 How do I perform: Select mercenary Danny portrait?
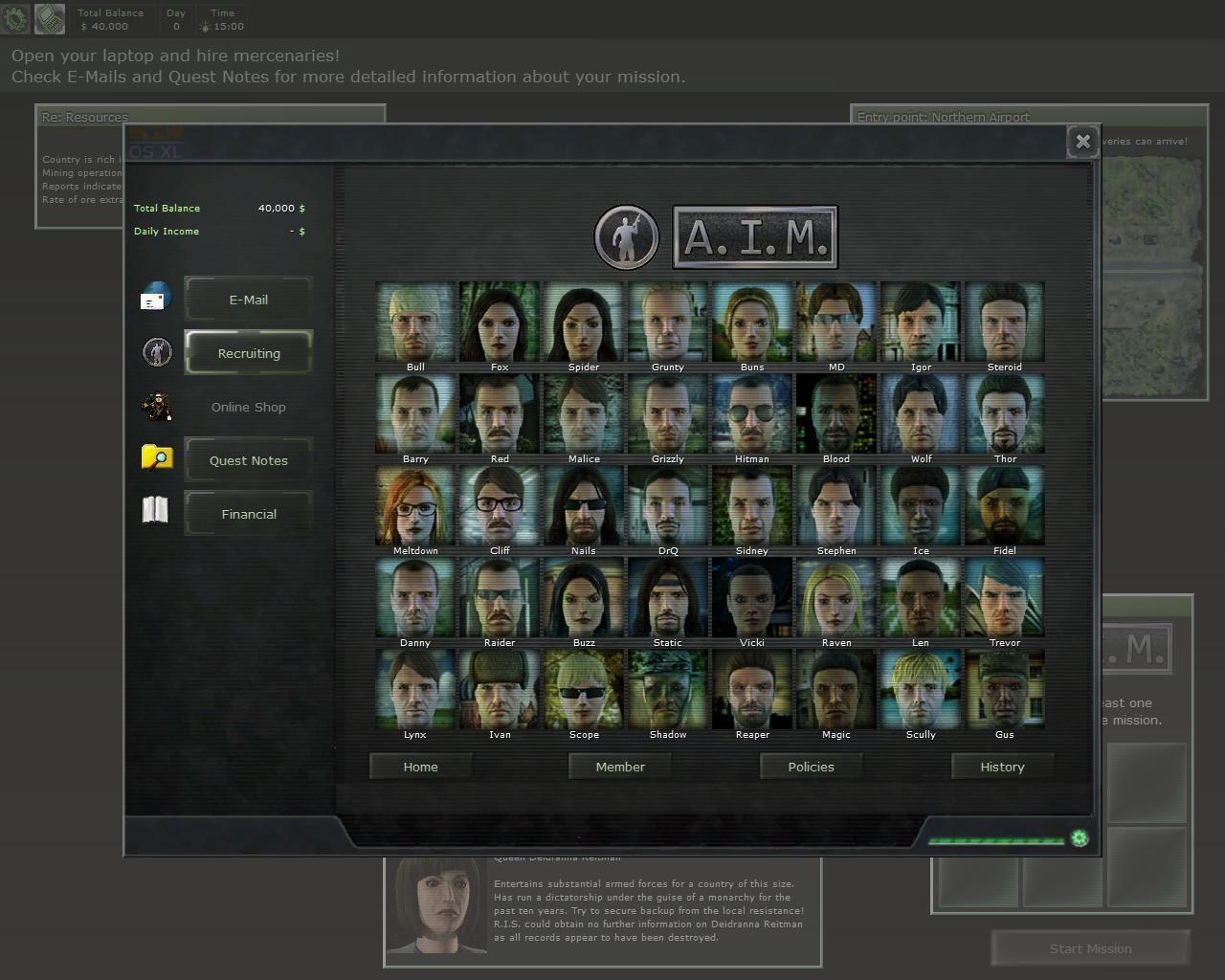(x=415, y=597)
